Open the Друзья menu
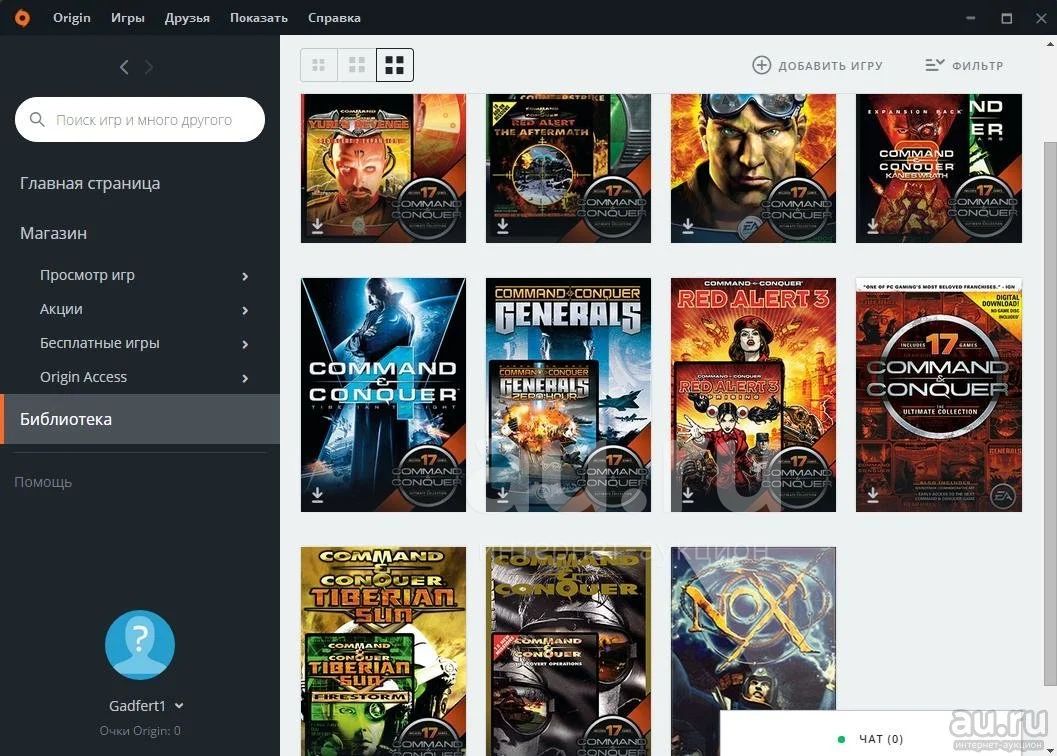1057x756 pixels. pos(187,18)
